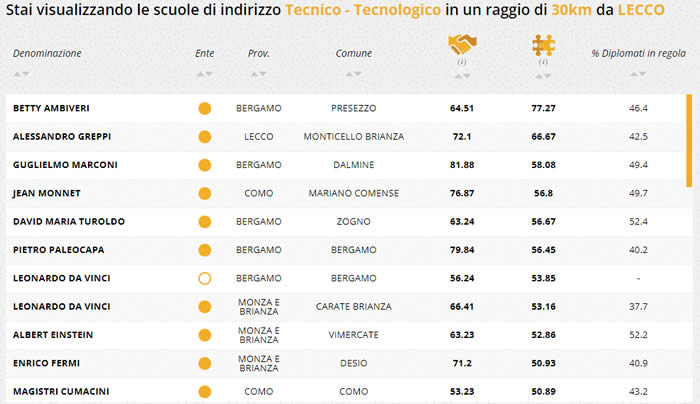
Task: Click hollow Ente circle for Leonardo Da Vinci Bergamo
Action: (204, 279)
